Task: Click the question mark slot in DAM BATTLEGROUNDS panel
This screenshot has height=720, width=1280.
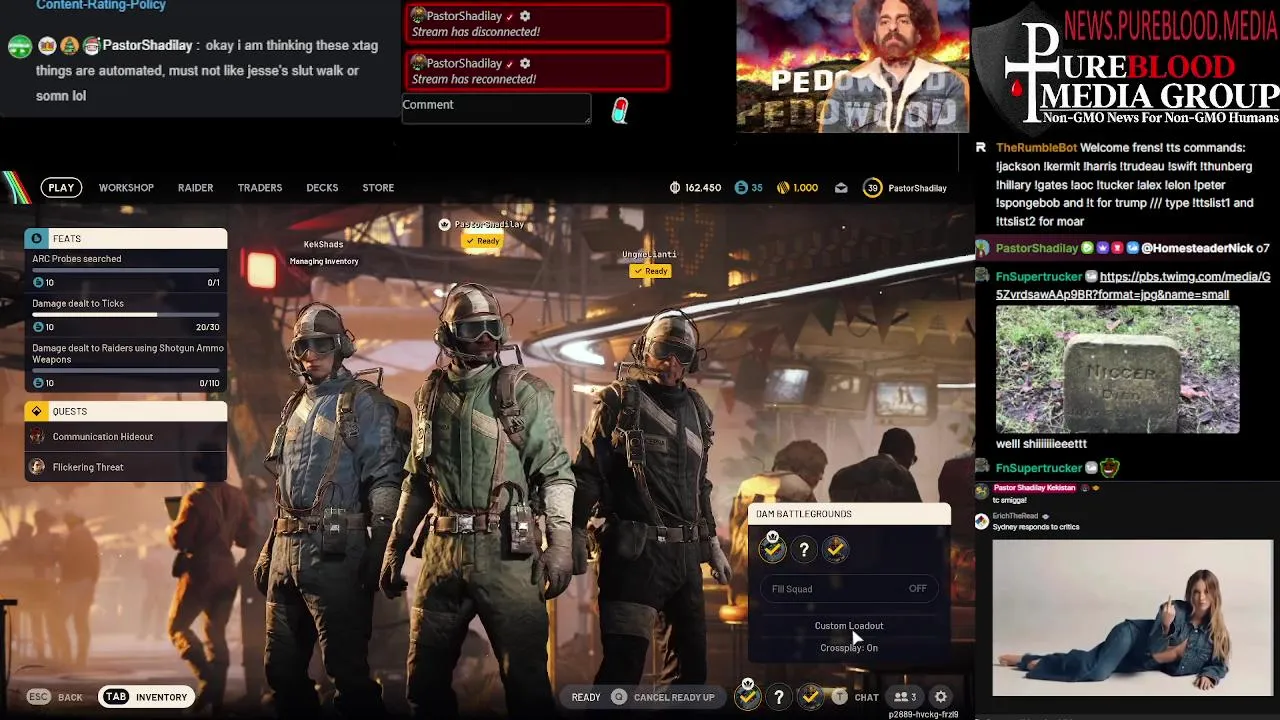Action: pyautogui.click(x=804, y=549)
